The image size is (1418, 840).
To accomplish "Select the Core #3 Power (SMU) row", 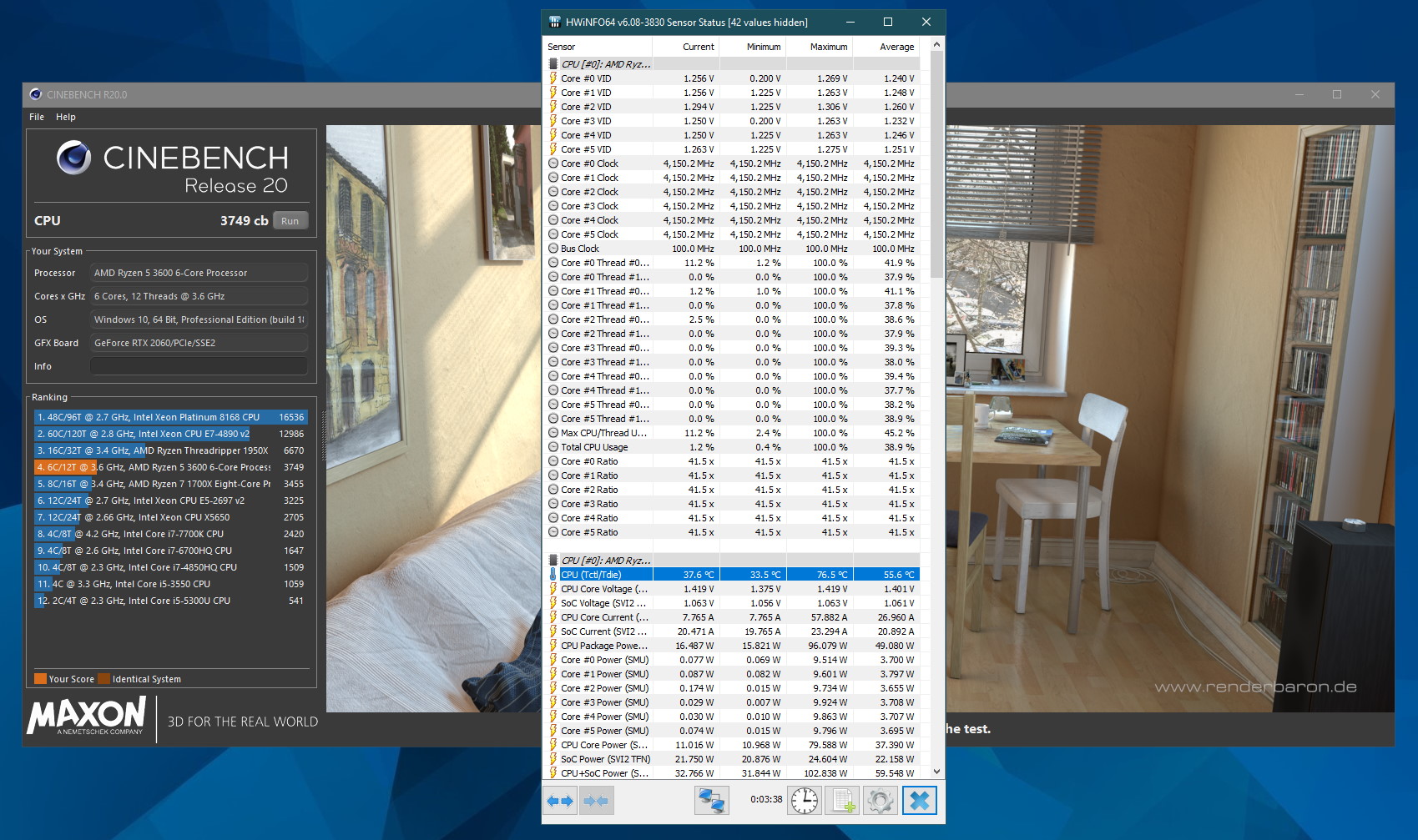I will pyautogui.click(x=732, y=702).
